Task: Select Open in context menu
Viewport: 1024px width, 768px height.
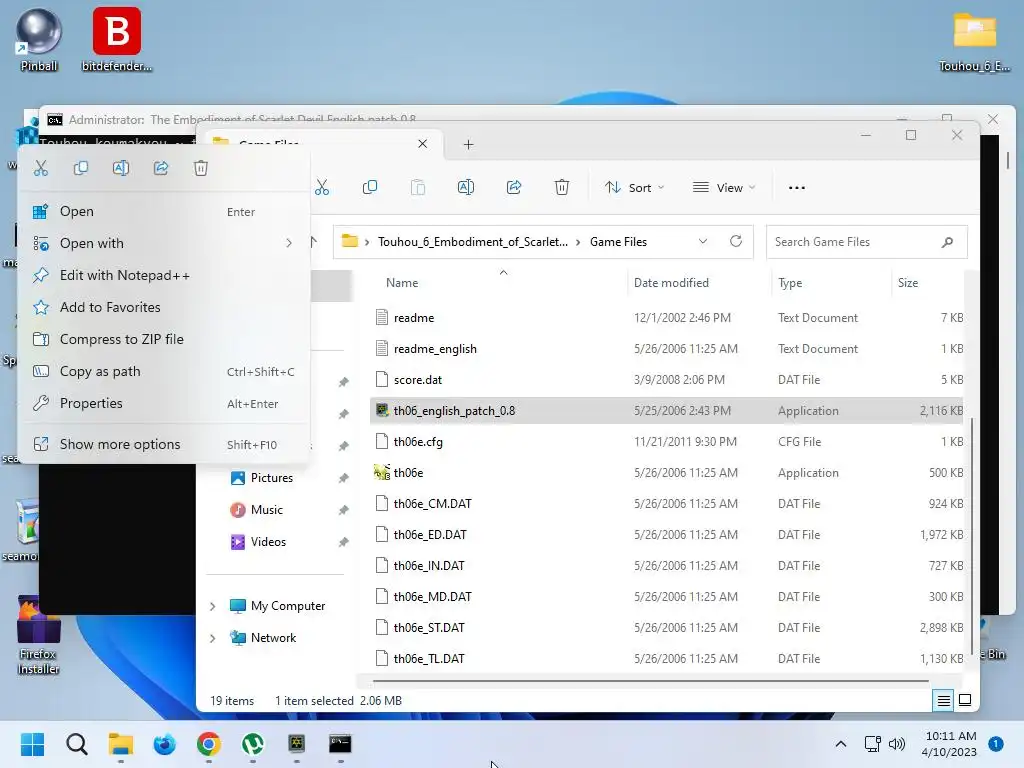Action: 164,212
